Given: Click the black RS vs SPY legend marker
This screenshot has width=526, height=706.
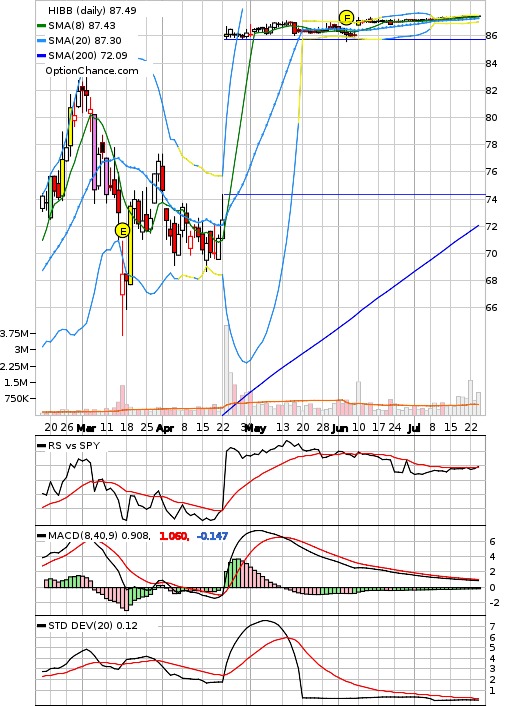Looking at the screenshot, I should pyautogui.click(x=41, y=446).
